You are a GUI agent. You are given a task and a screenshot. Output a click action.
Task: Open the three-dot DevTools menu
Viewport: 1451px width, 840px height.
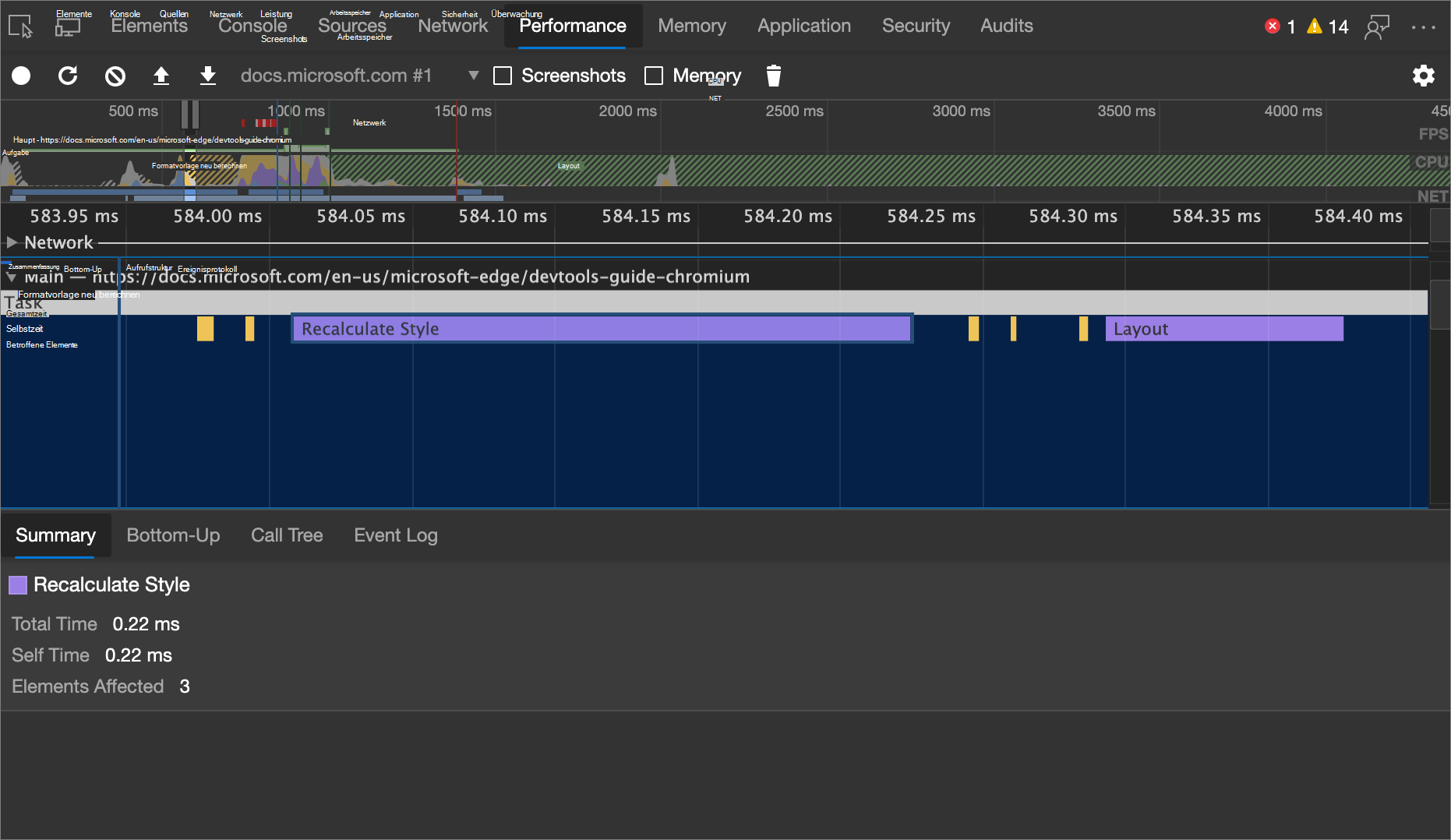click(1424, 26)
